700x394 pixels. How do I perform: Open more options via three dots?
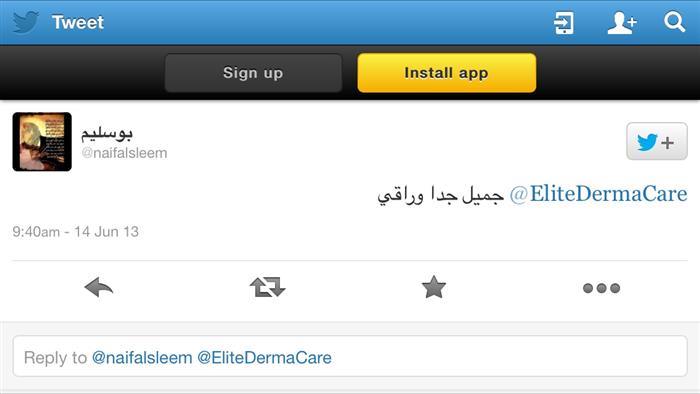coord(601,288)
